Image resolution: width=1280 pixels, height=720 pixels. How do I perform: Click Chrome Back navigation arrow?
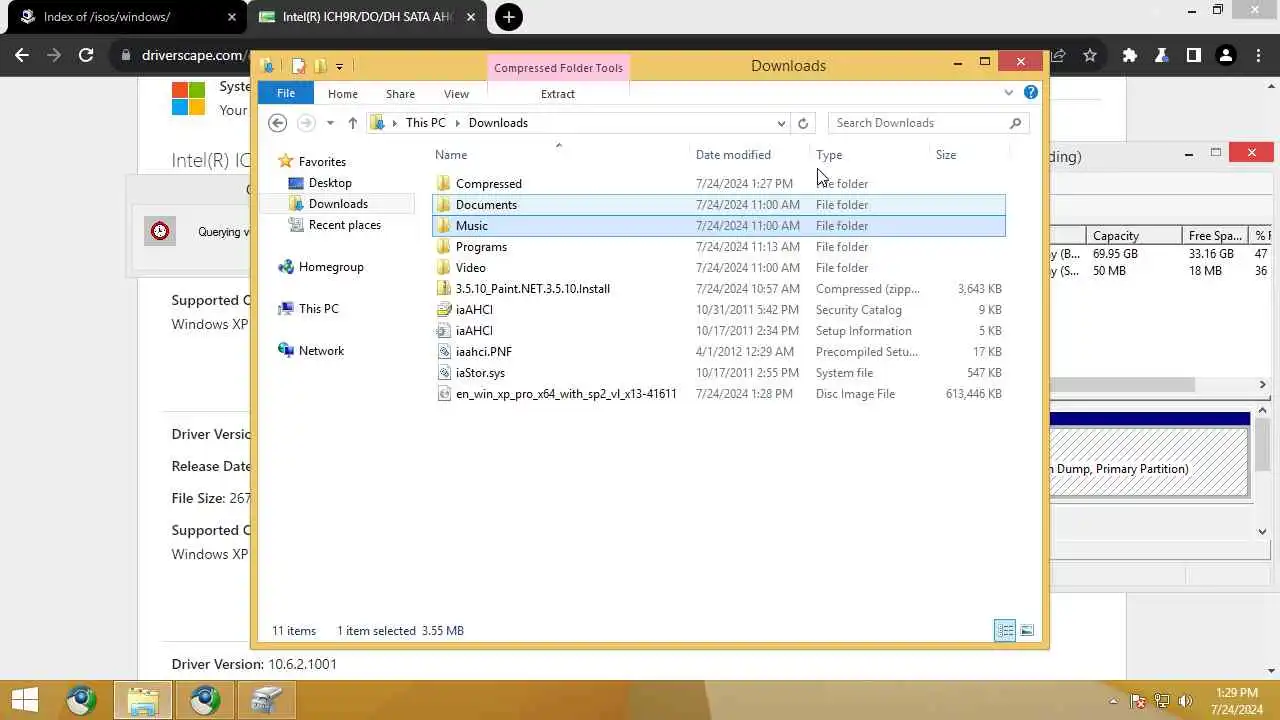pos(22,56)
